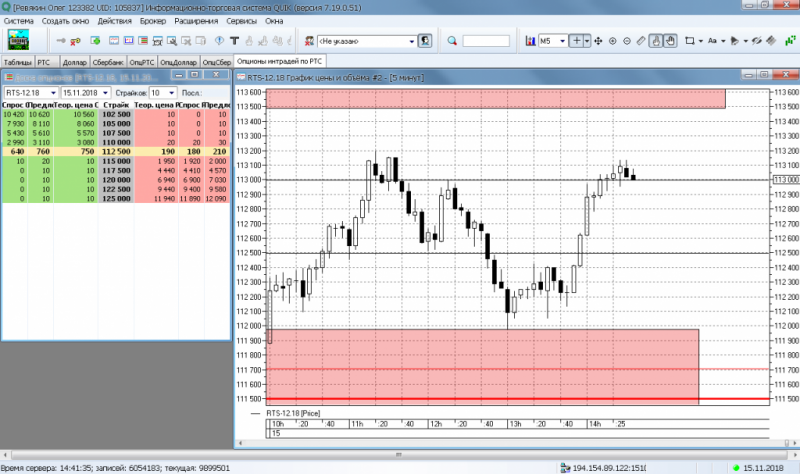Click the Страйк column header
This screenshot has height=474, width=800.
click(x=116, y=105)
